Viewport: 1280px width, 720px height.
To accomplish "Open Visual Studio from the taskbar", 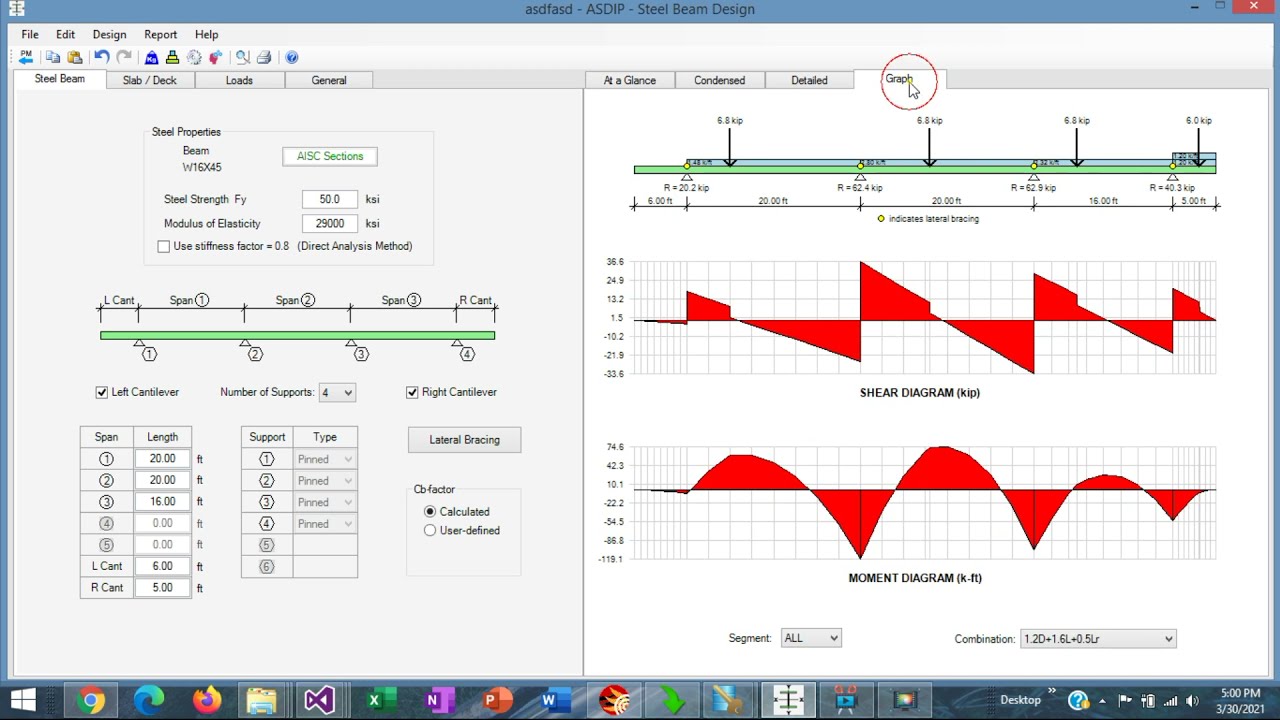I will pos(319,700).
